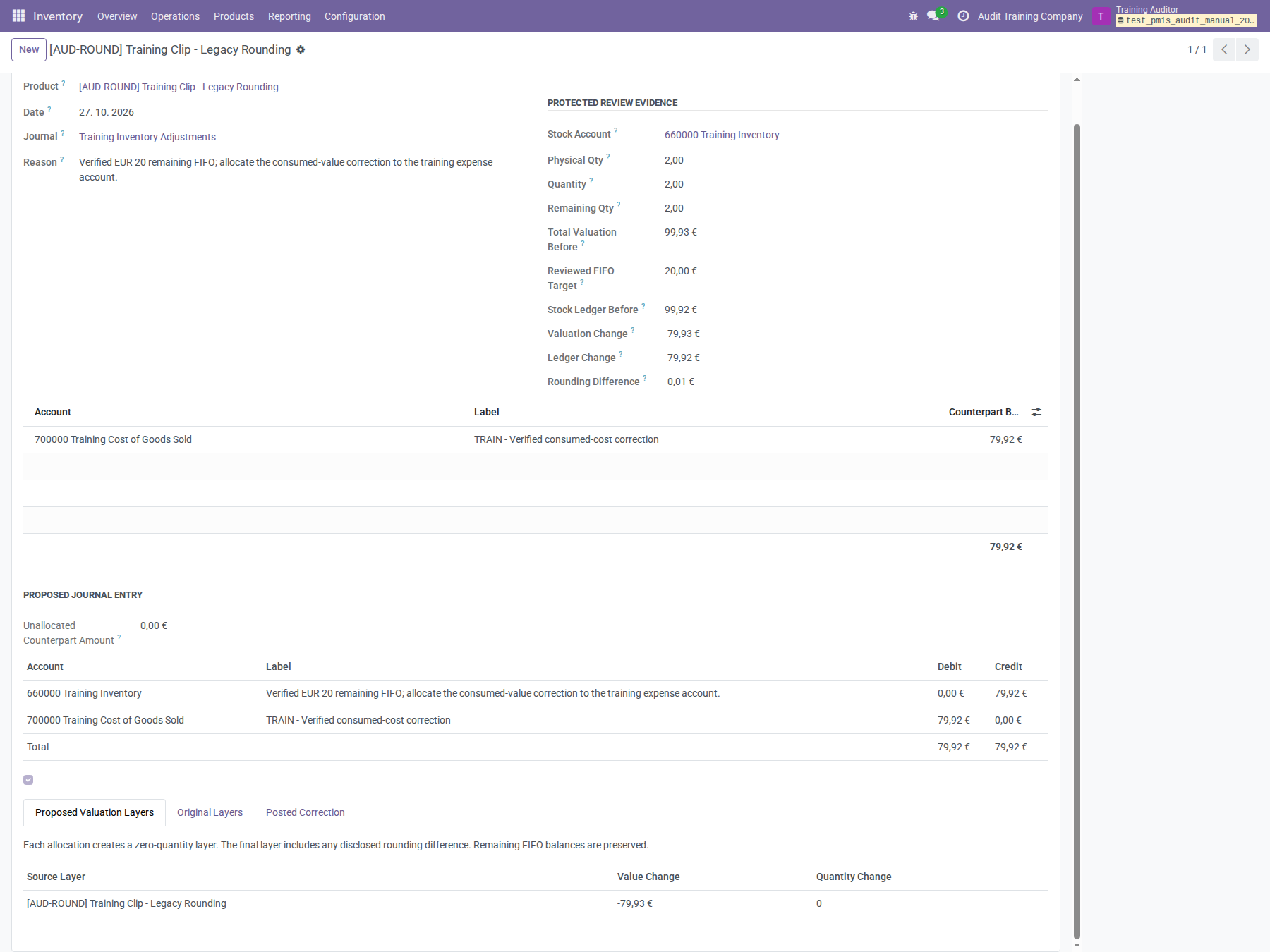
Task: Switch to the Posted Correction tab
Action: pyautogui.click(x=306, y=812)
